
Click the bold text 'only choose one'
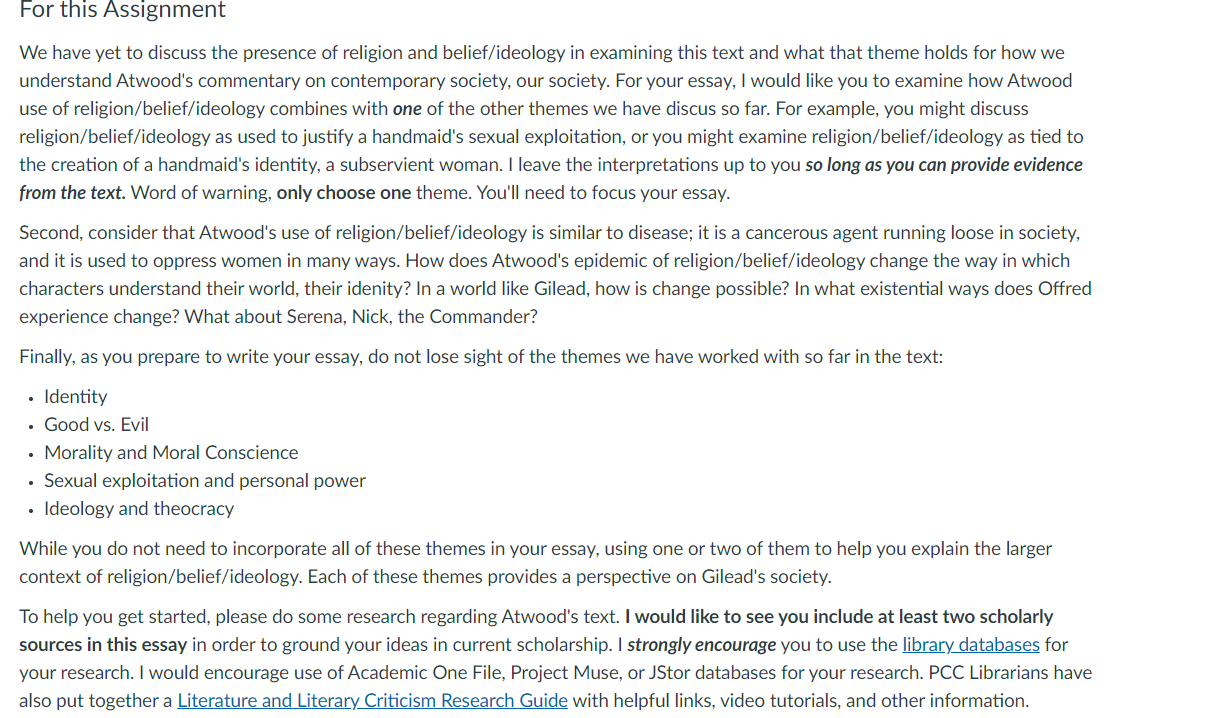[x=344, y=193]
